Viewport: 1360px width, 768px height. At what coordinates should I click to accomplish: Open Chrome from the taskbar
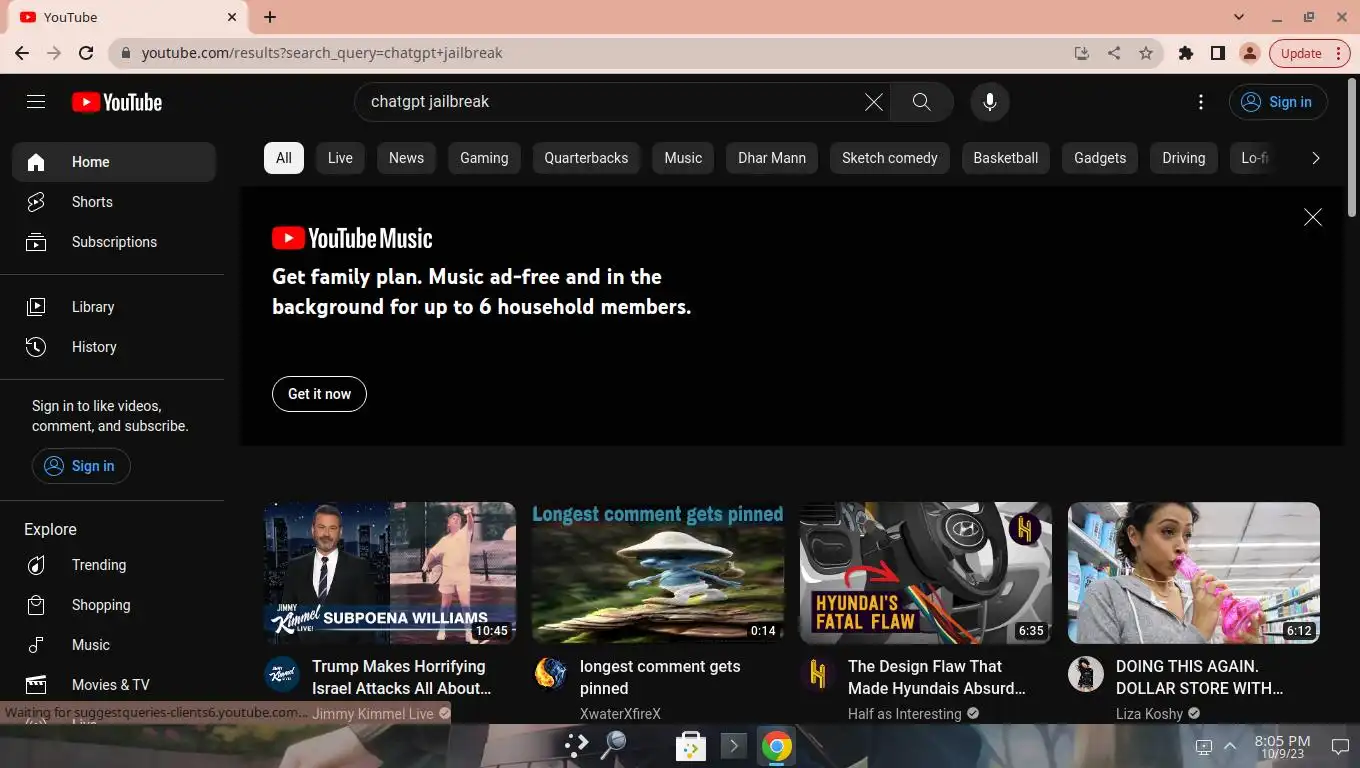tap(776, 746)
